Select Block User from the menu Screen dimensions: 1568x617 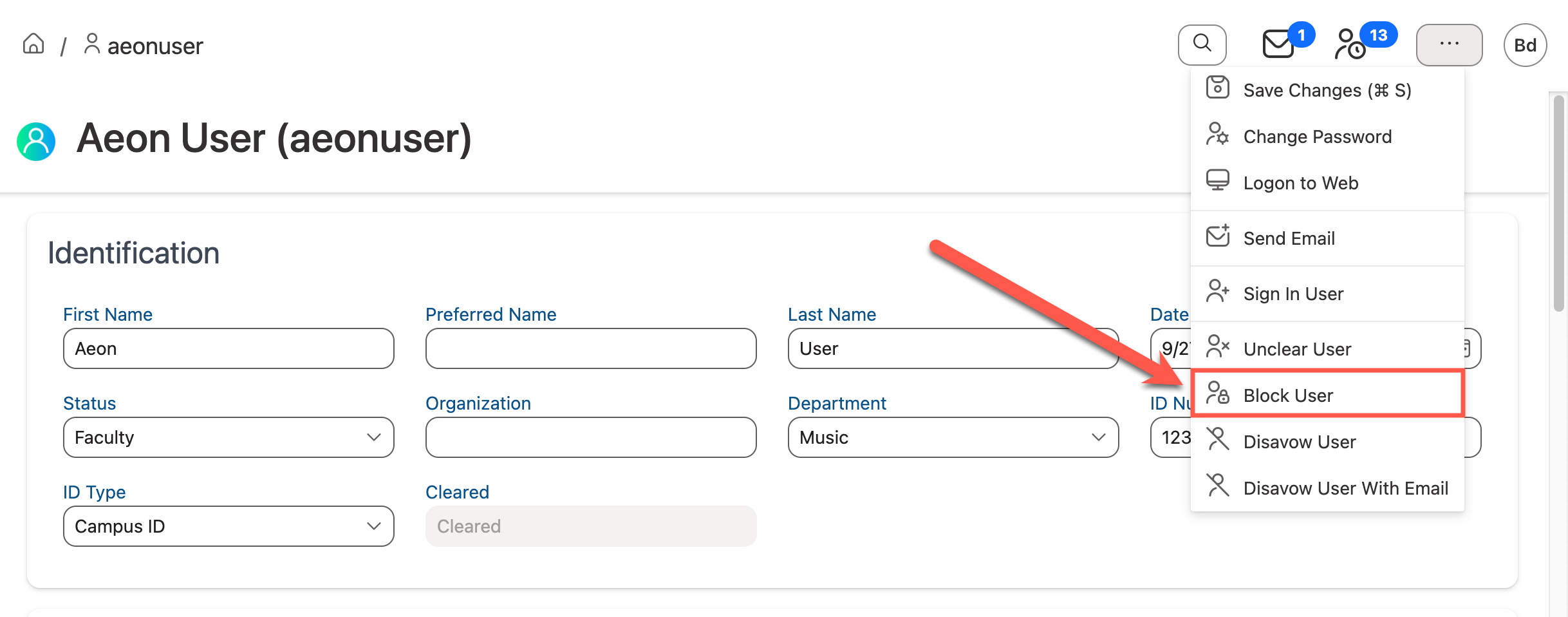tap(1327, 395)
